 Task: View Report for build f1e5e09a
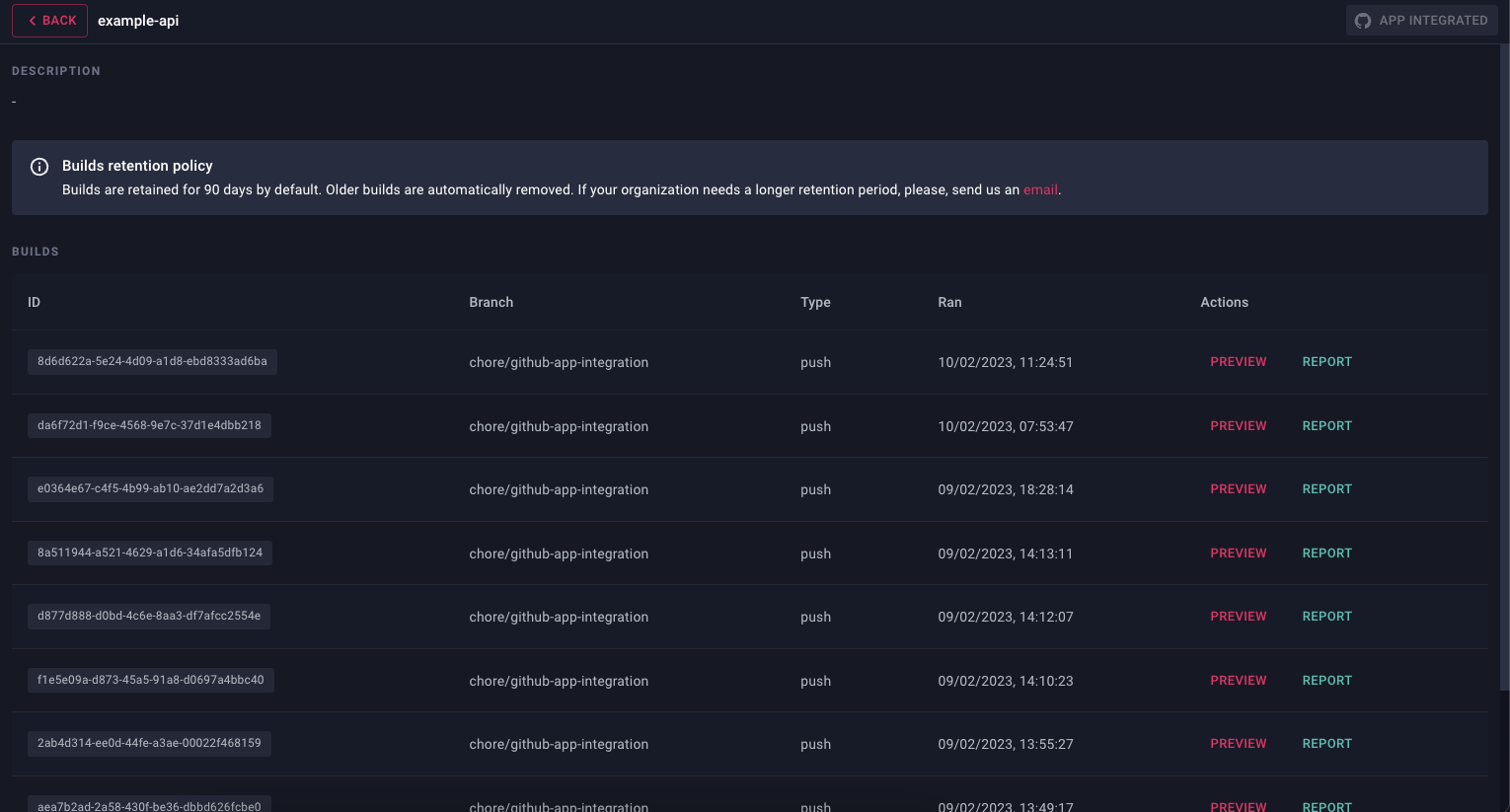tap(1326, 681)
